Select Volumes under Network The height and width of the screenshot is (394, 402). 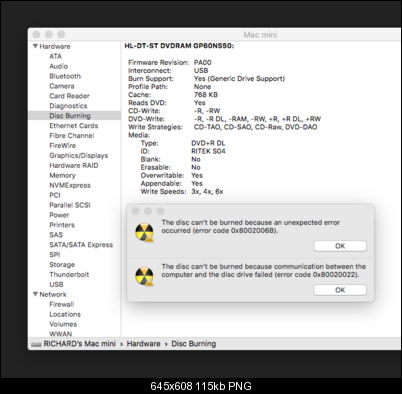point(63,324)
